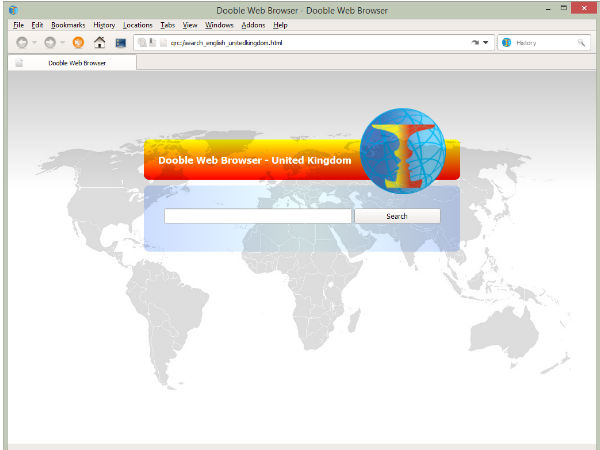Click into the page search text field
The width and height of the screenshot is (600, 450).
click(x=257, y=216)
